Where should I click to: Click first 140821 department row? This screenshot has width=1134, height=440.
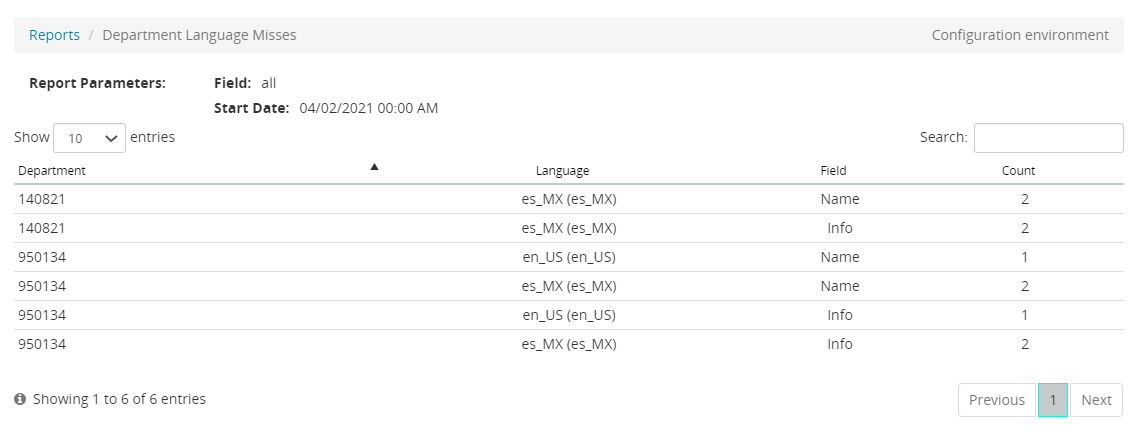pos(42,199)
